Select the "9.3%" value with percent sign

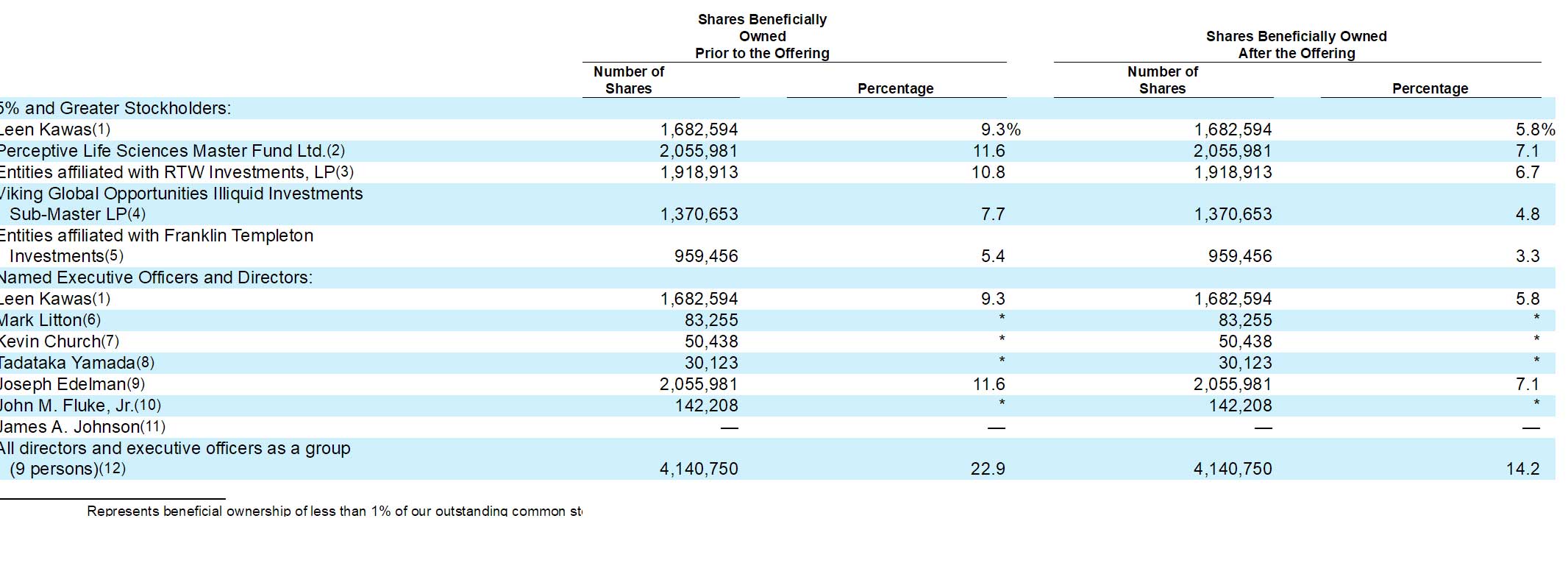(1000, 130)
